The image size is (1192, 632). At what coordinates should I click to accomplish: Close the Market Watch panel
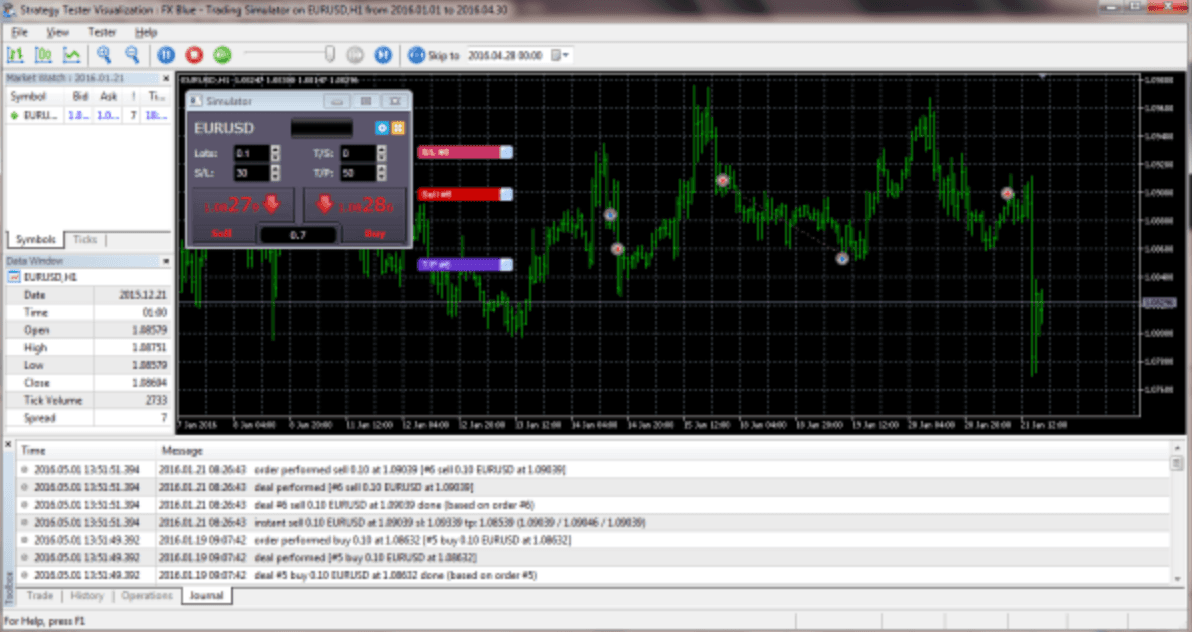pyautogui.click(x=167, y=78)
